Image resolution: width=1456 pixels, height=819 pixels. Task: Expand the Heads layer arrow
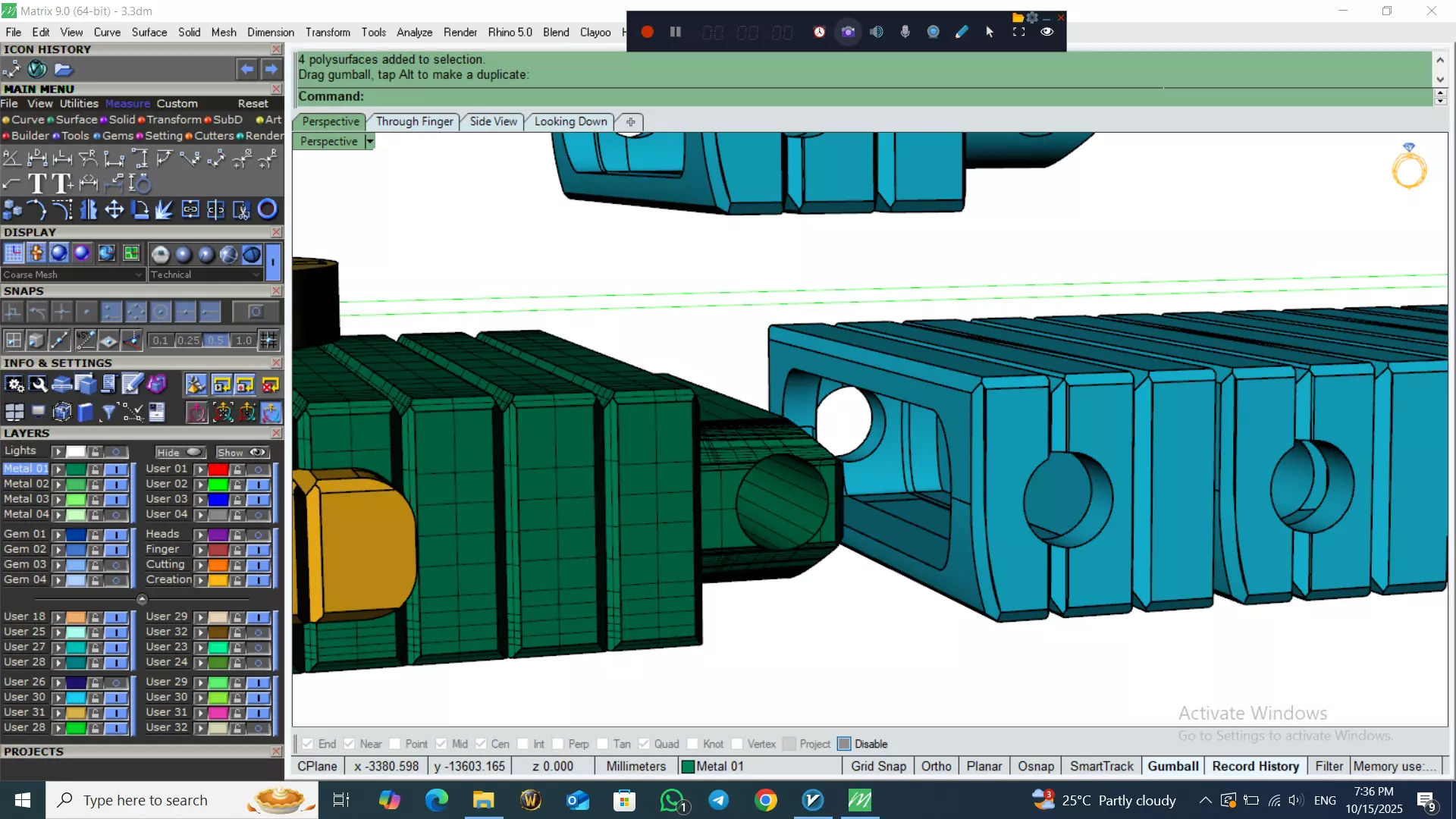(200, 535)
